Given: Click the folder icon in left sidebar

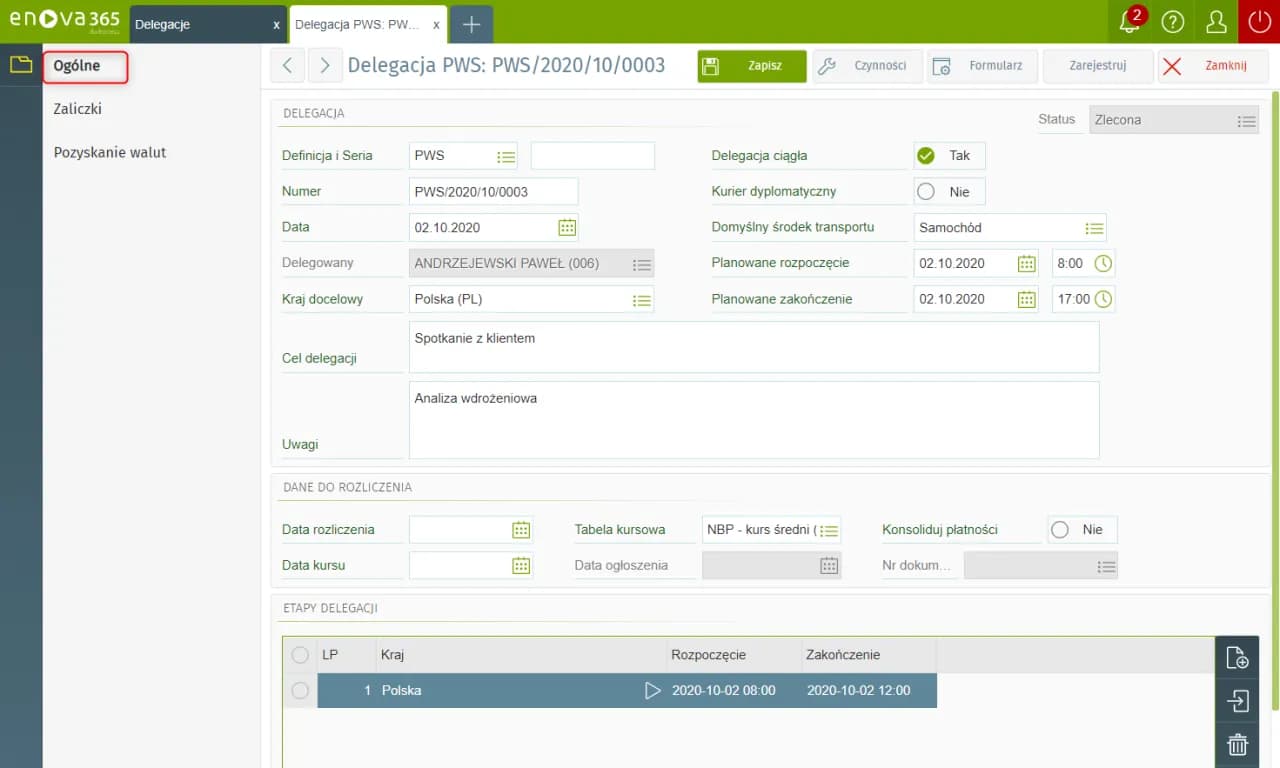Looking at the screenshot, I should (21, 65).
